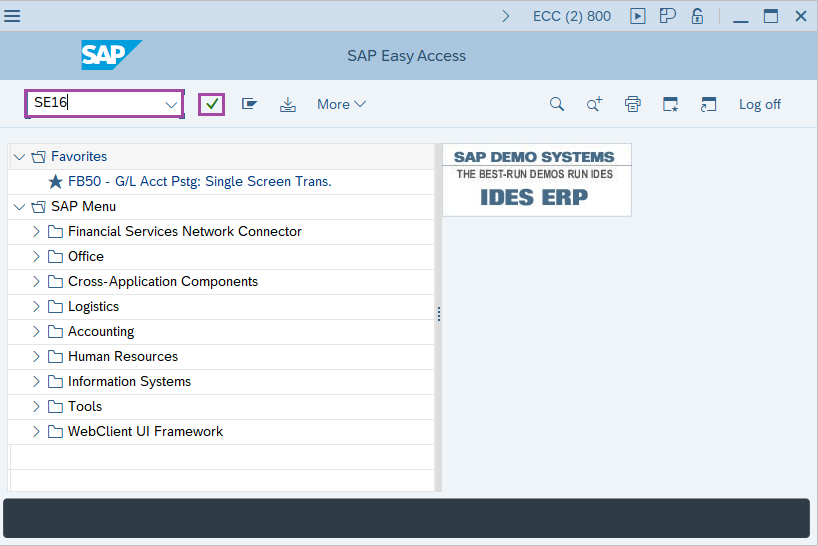Click the SAP Menu folder icon
This screenshot has height=546, width=818.
pyautogui.click(x=39, y=207)
